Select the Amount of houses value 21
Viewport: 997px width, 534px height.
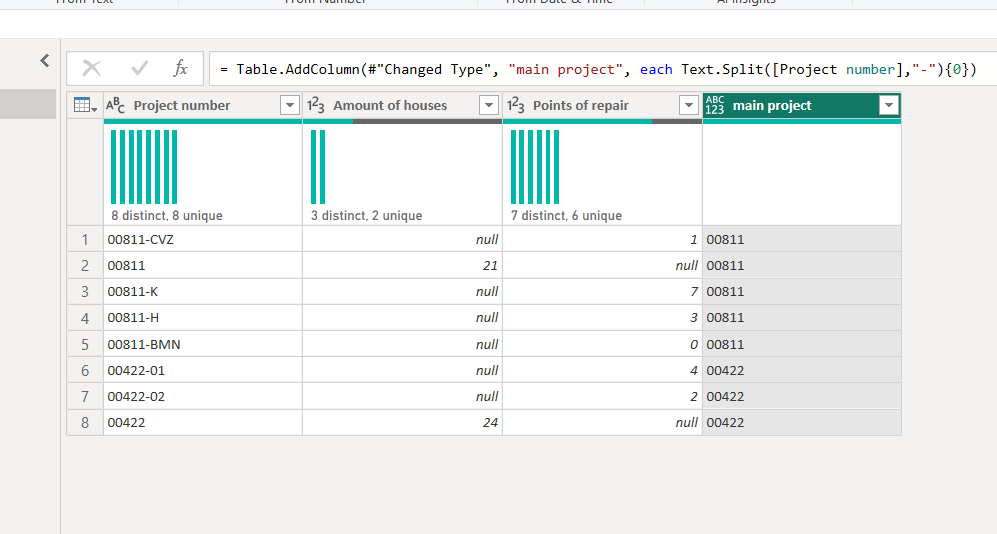click(402, 266)
